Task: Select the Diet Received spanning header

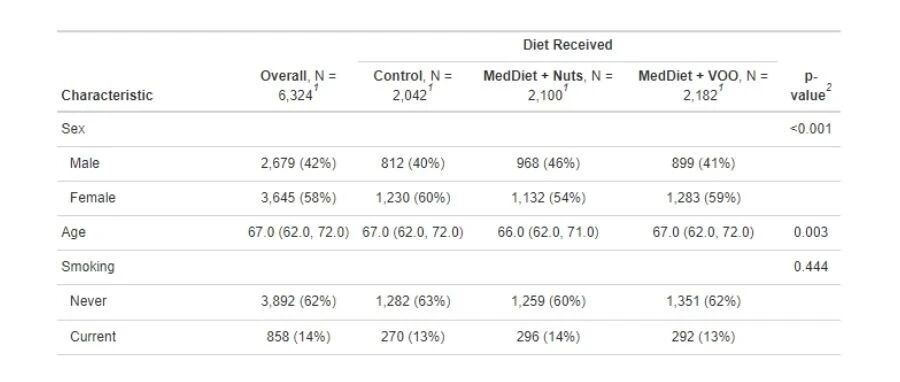Action: point(567,45)
